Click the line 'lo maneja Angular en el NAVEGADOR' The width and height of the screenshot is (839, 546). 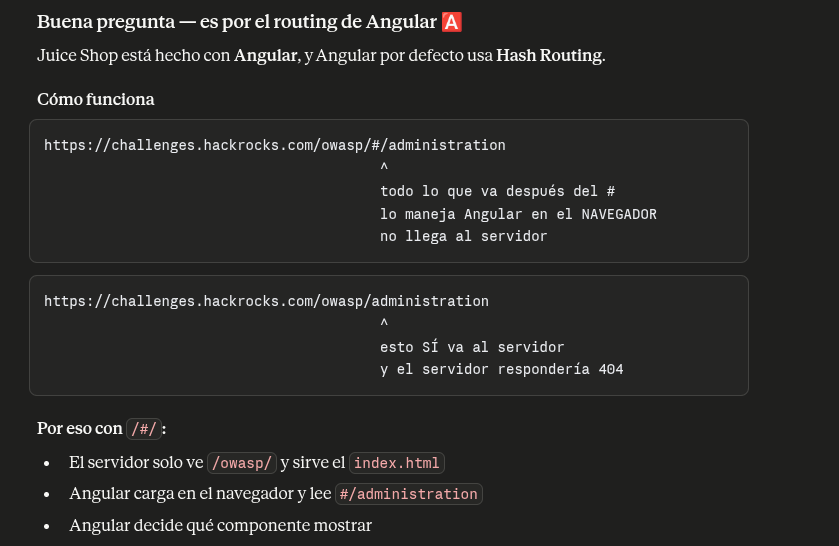pos(518,214)
